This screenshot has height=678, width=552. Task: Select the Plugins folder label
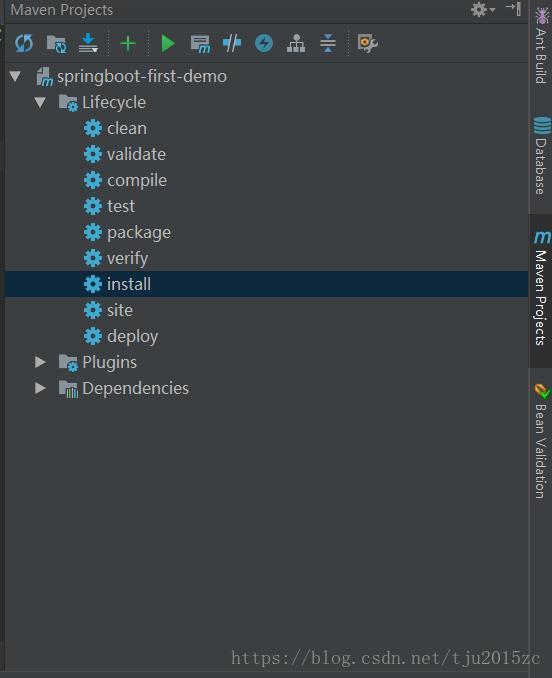[x=109, y=362]
